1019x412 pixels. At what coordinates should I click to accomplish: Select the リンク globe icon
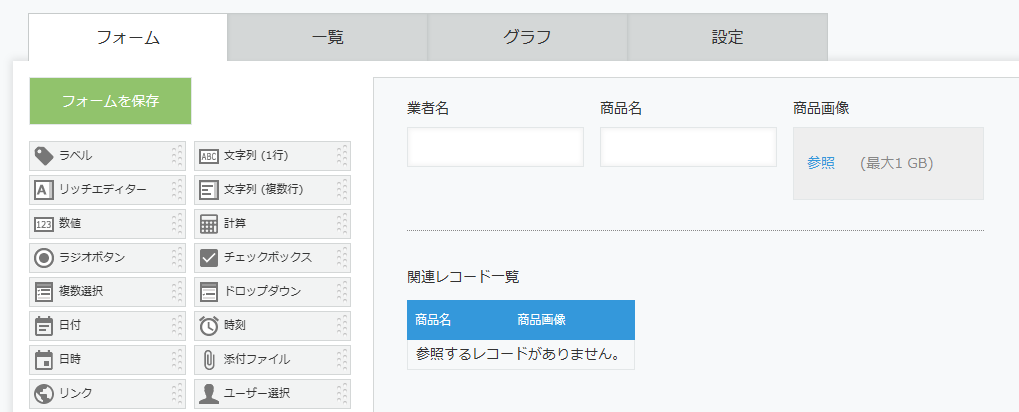click(44, 393)
